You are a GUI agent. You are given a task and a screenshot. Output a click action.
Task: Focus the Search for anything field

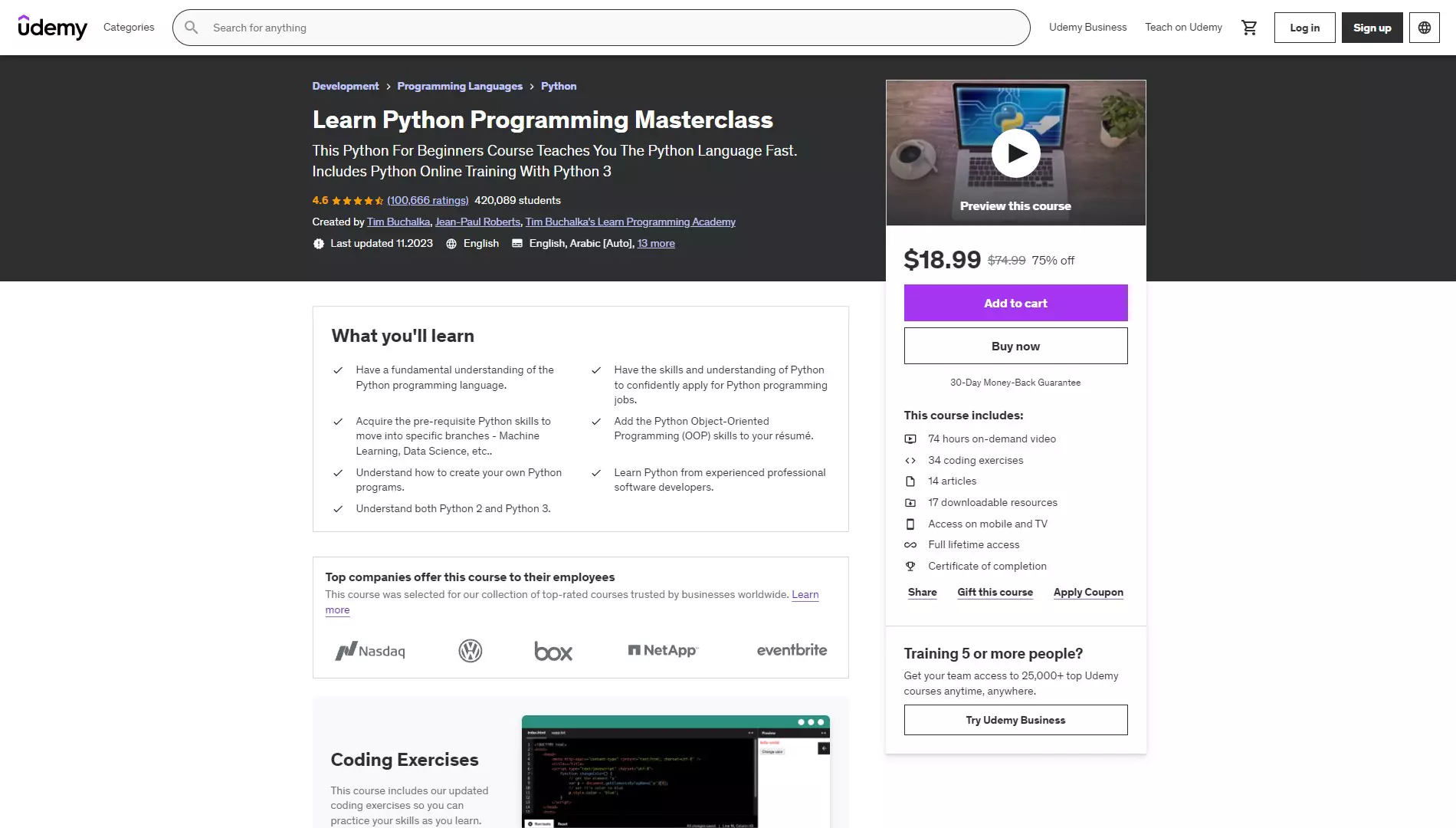click(601, 28)
